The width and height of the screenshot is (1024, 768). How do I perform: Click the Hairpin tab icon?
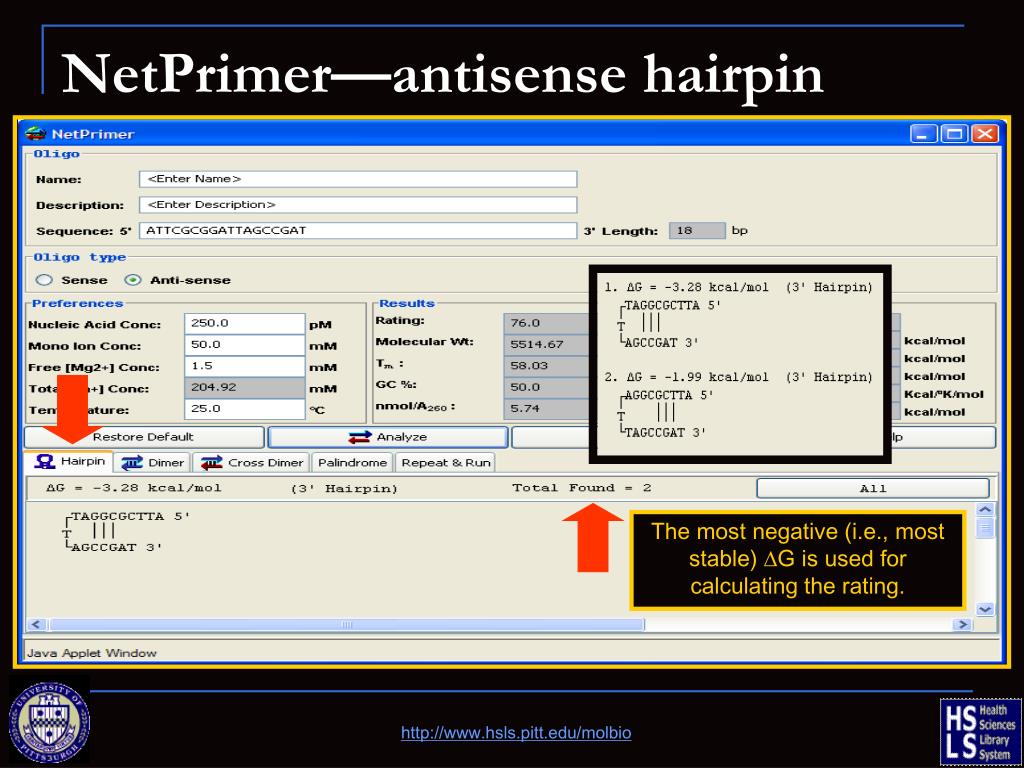(x=44, y=462)
